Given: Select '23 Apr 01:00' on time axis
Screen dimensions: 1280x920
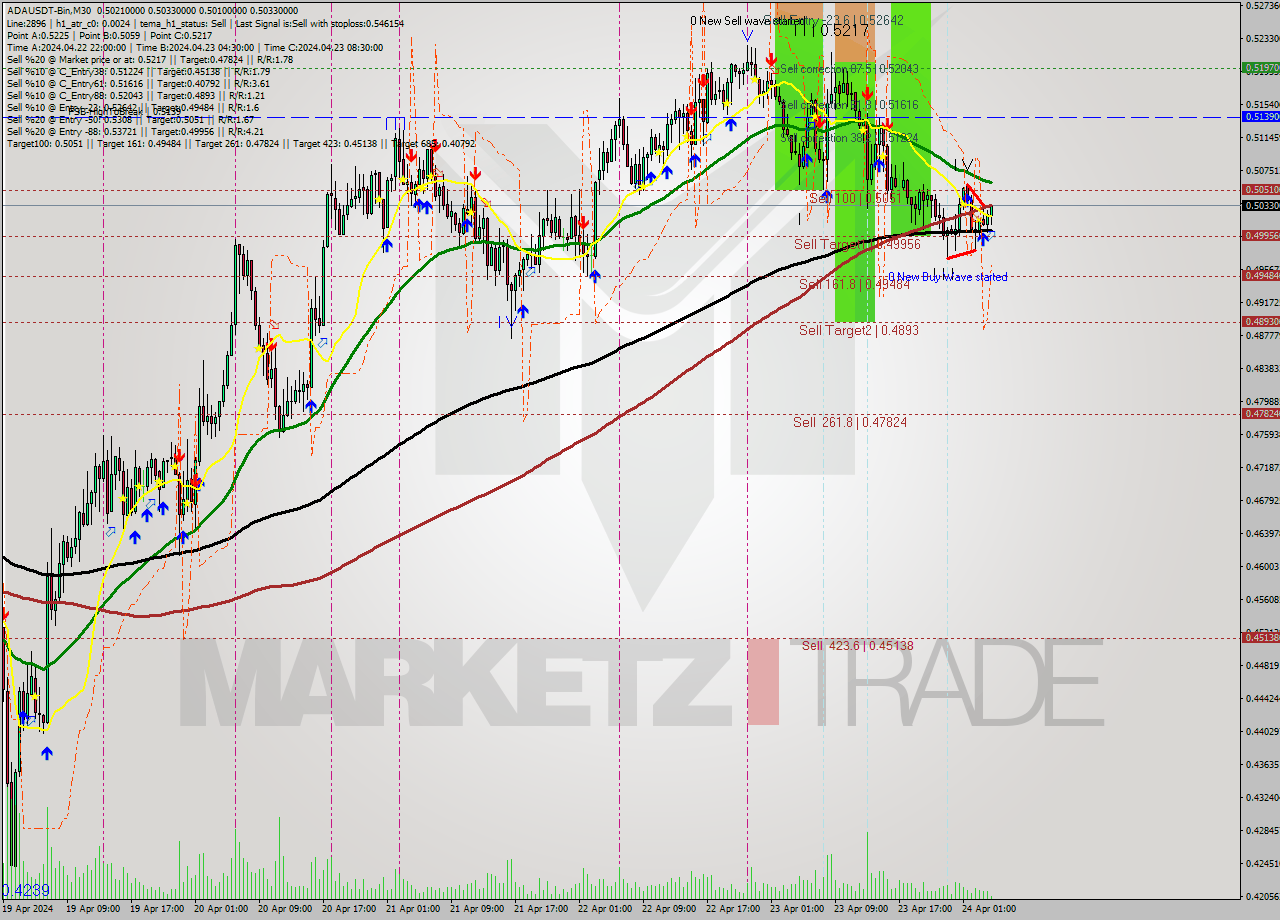Looking at the screenshot, I should tap(798, 909).
